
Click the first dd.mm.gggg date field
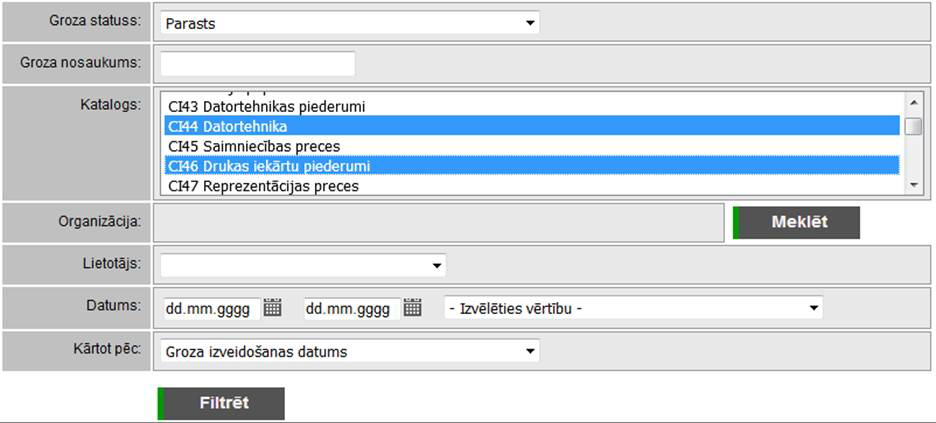tap(210, 308)
